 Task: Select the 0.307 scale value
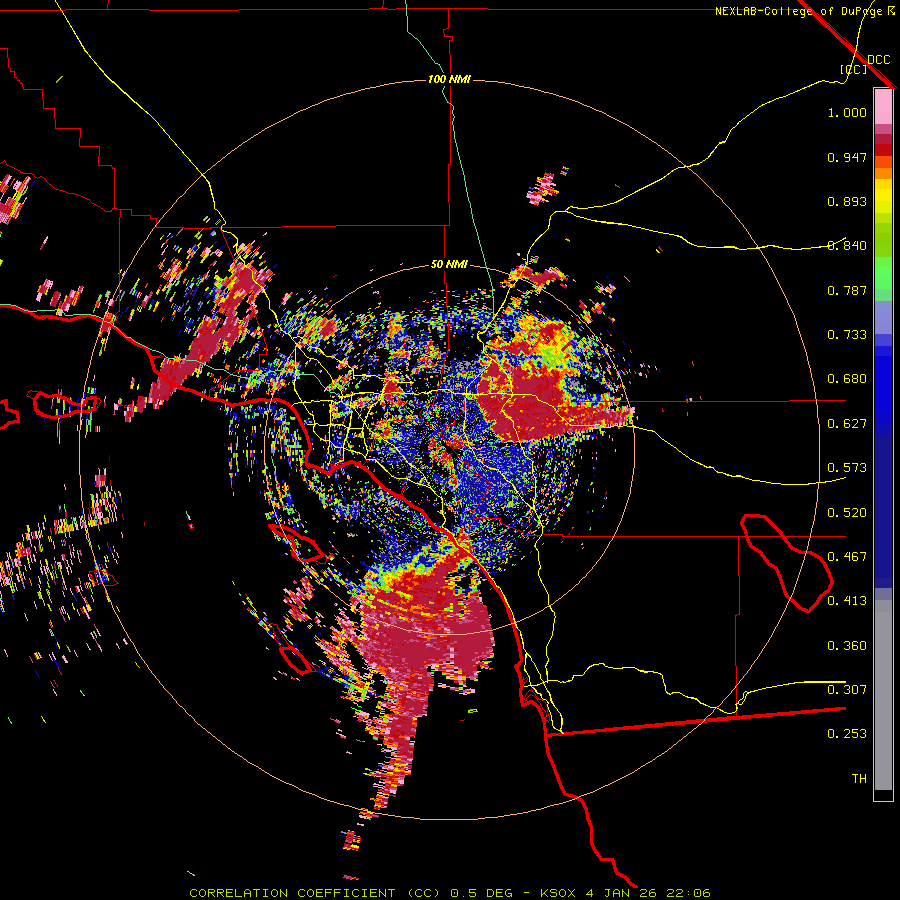click(847, 690)
